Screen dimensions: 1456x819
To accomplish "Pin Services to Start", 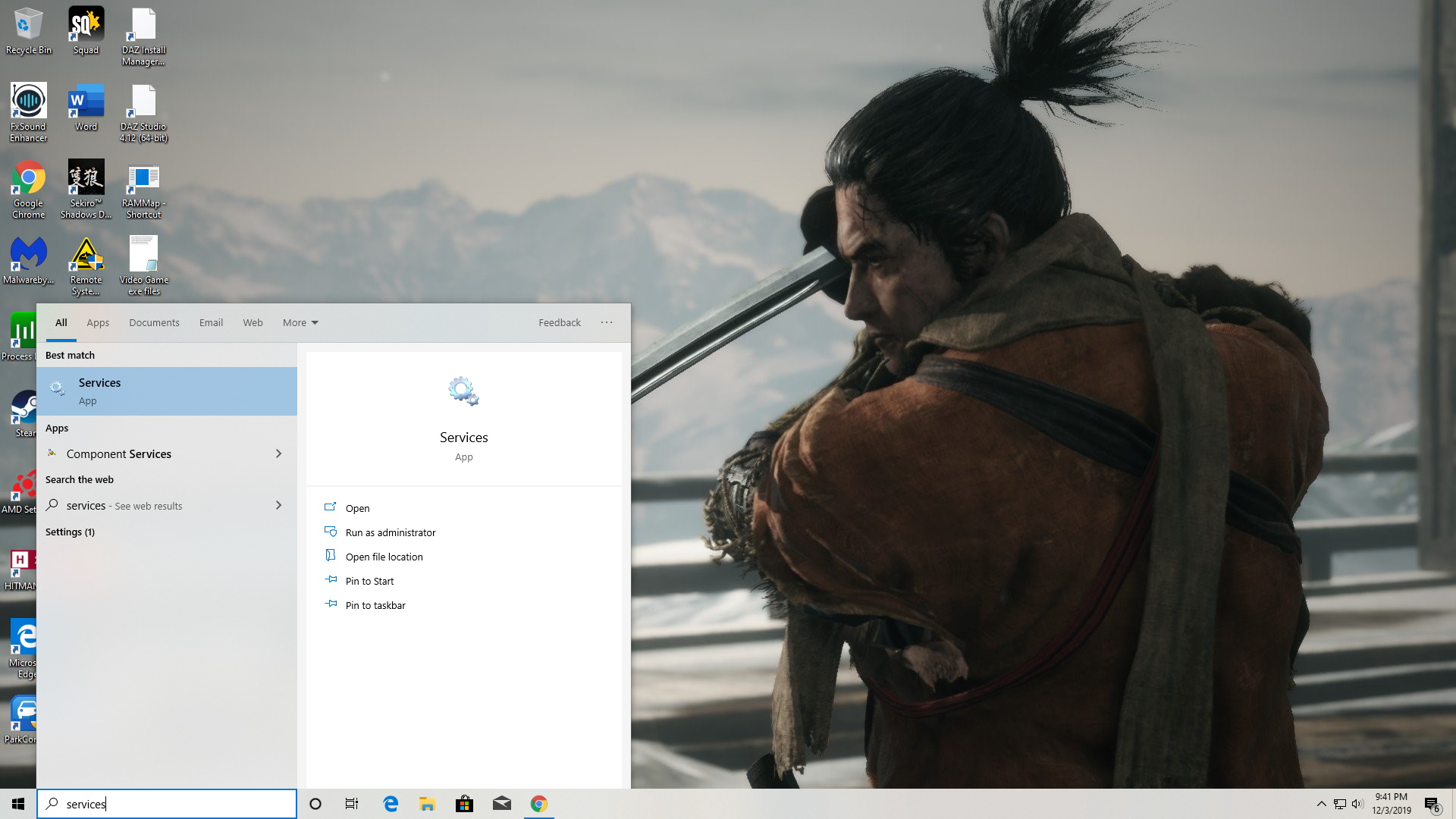I will click(369, 581).
